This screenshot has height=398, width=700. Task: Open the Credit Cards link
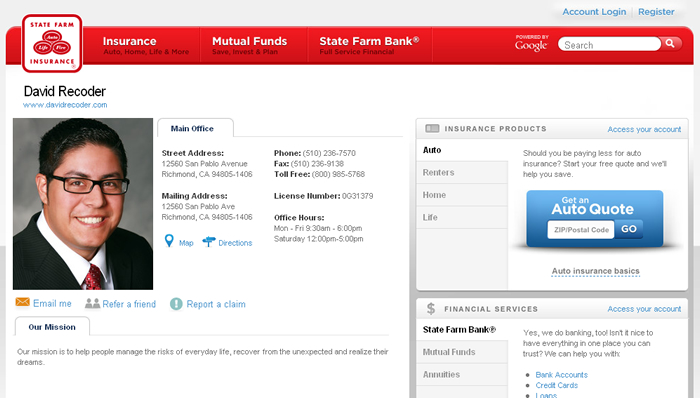coord(557,385)
